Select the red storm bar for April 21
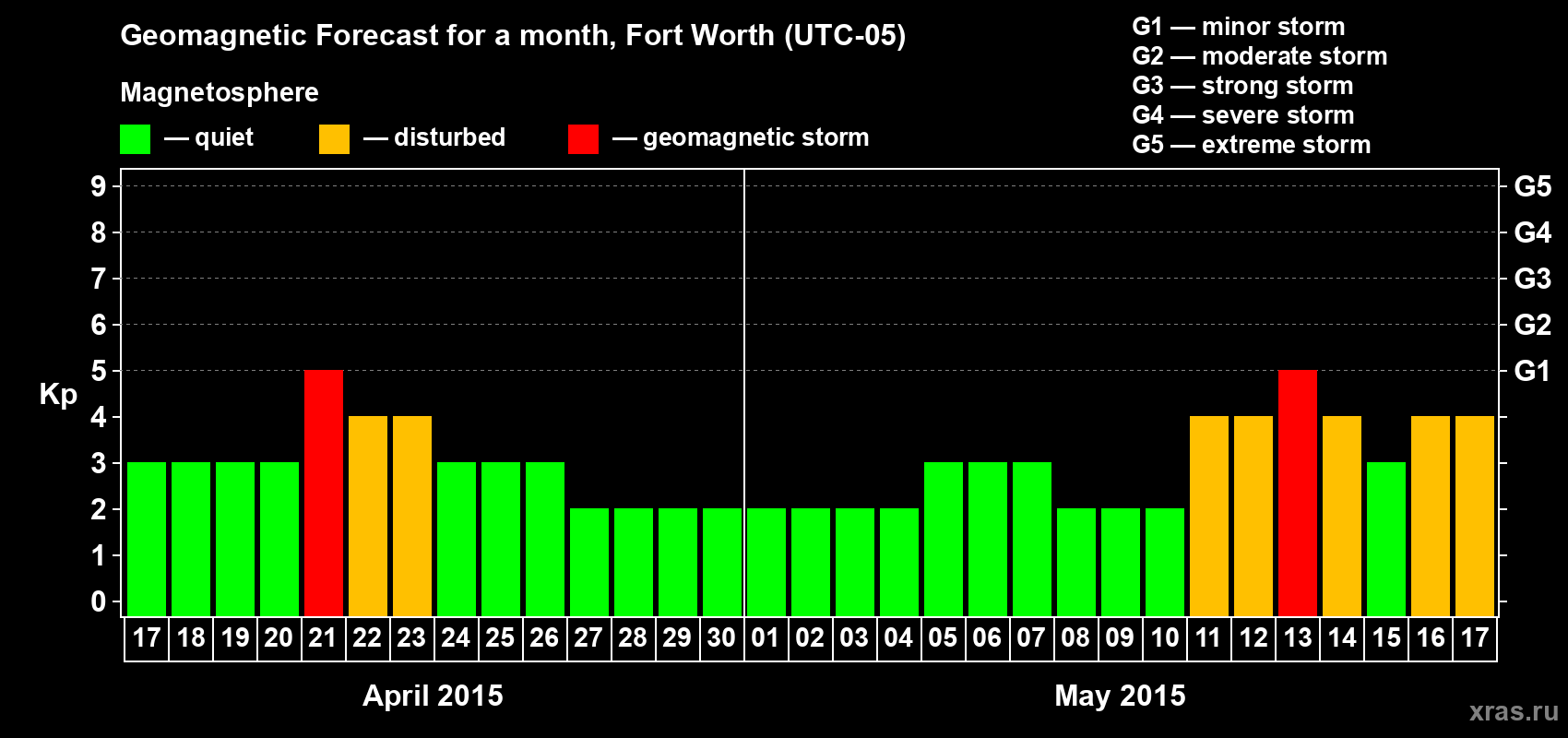Viewport: 1568px width, 738px height. coord(324,493)
